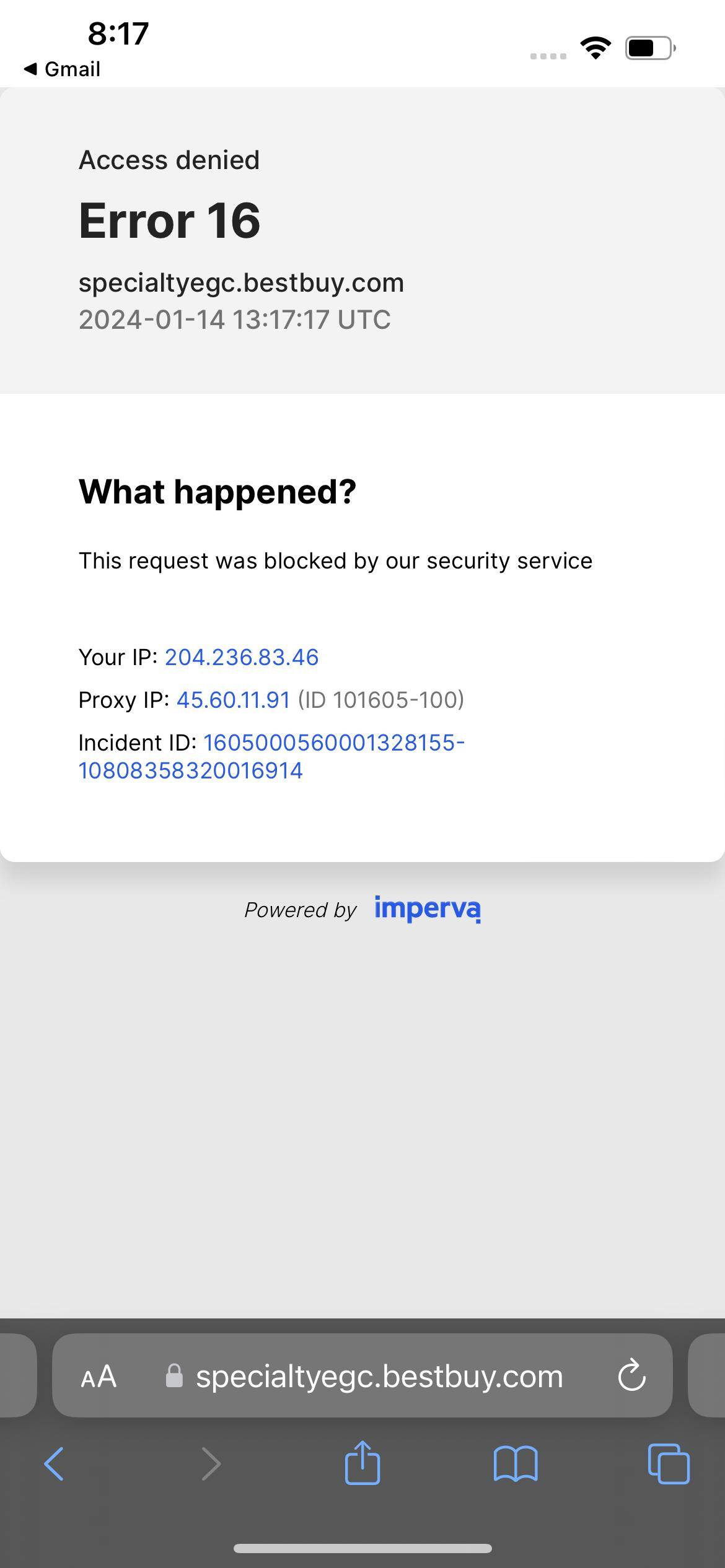725x1568 pixels.
Task: Switch to the adjacent tab on the right edge
Action: [708, 1375]
